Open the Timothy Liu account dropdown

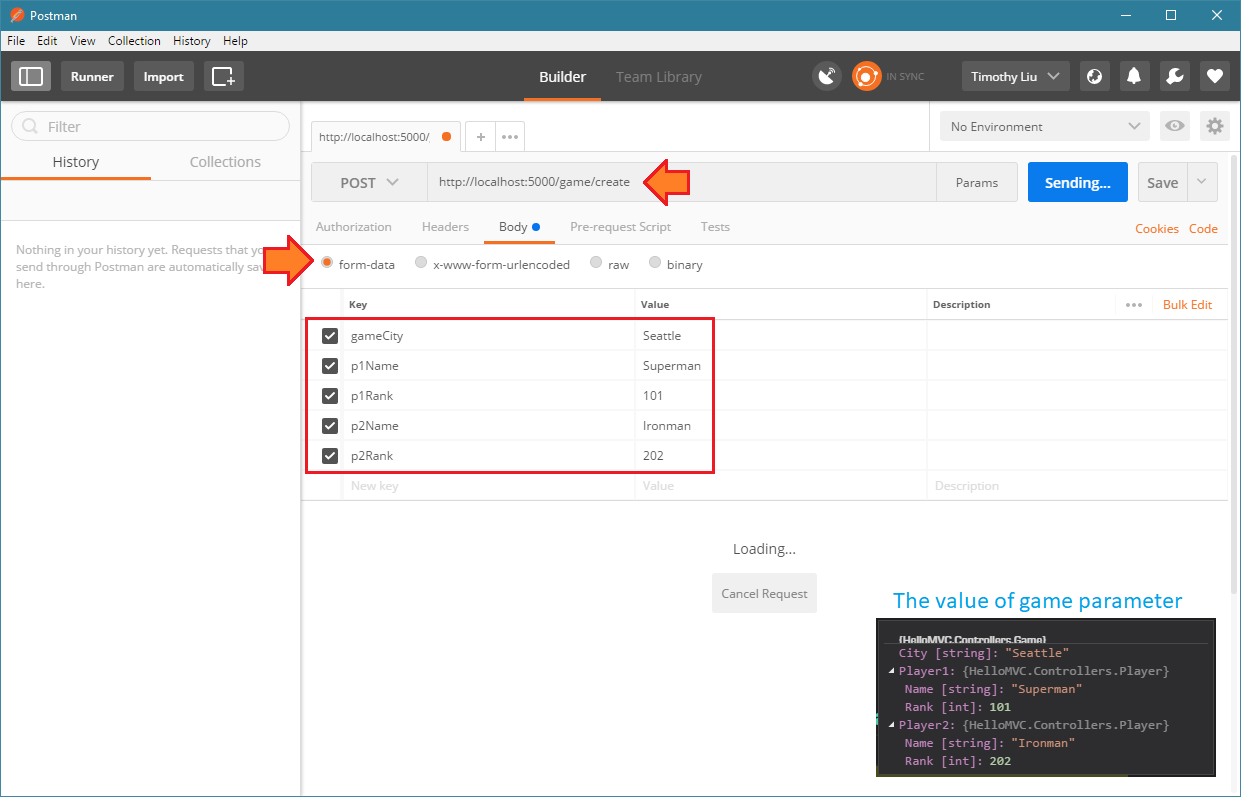[1016, 76]
